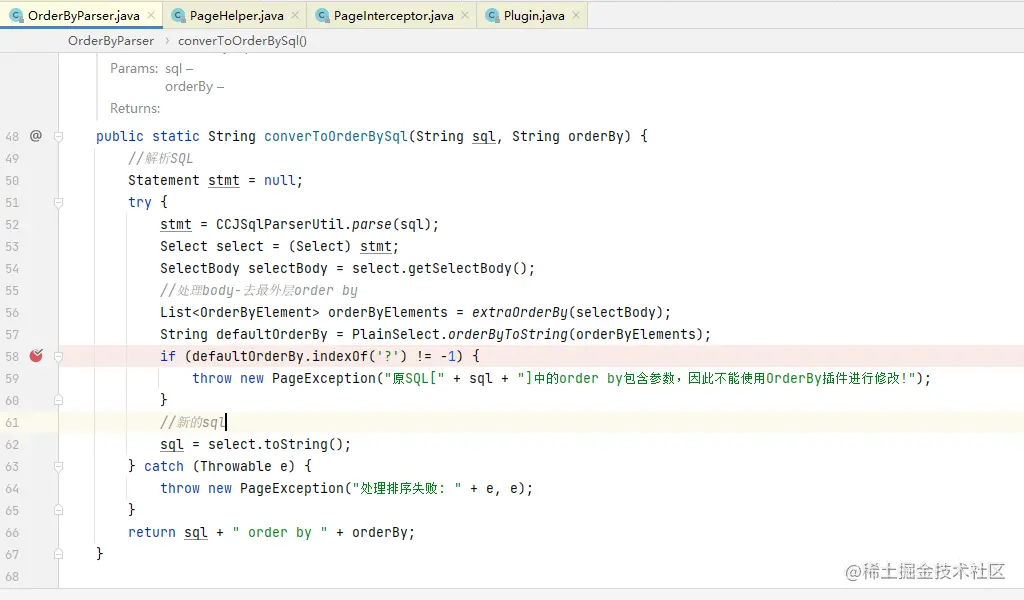
Task: Click the //新的sql comment
Action: pos(193,422)
